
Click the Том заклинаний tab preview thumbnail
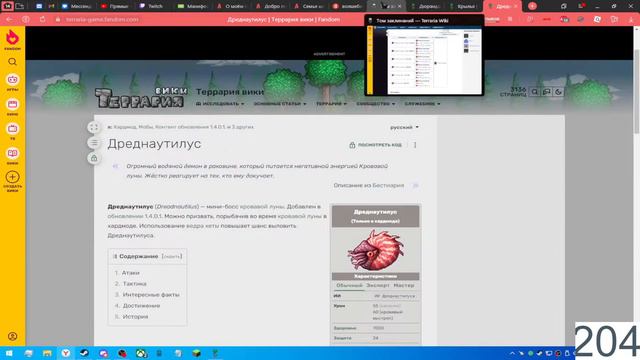[x=424, y=60]
